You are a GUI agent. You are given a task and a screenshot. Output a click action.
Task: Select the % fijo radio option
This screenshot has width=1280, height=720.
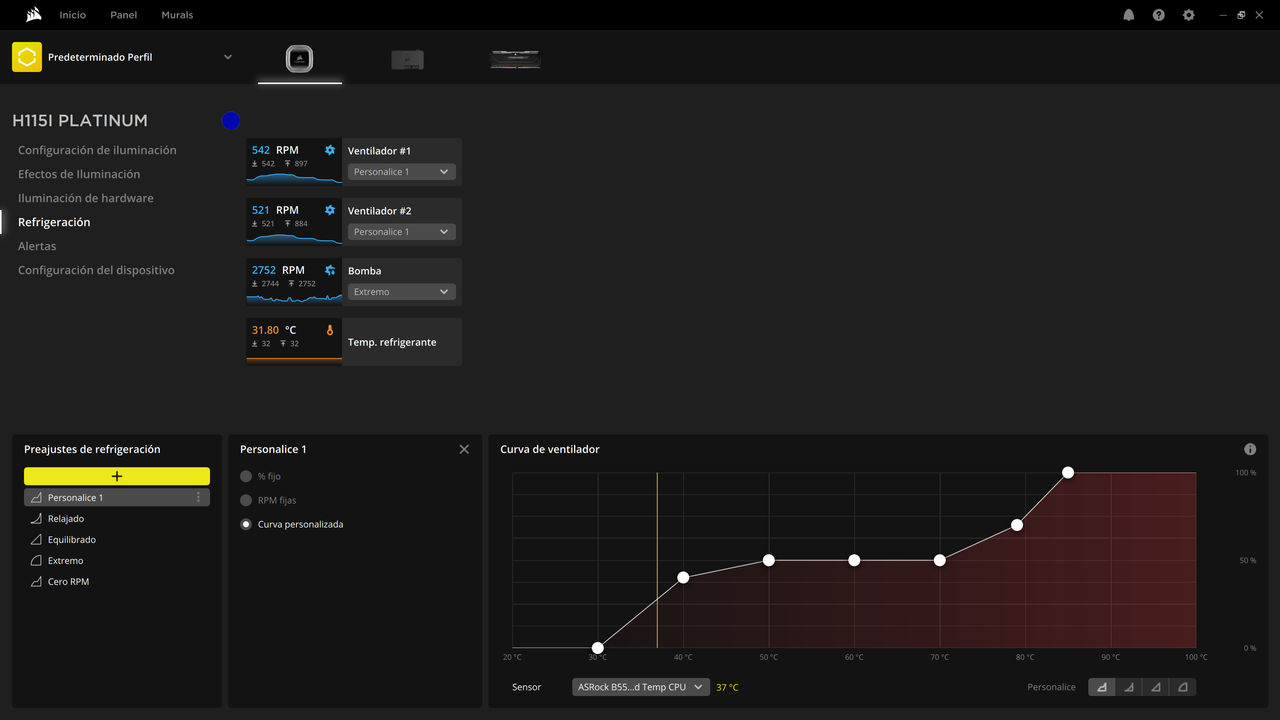pyautogui.click(x=246, y=476)
